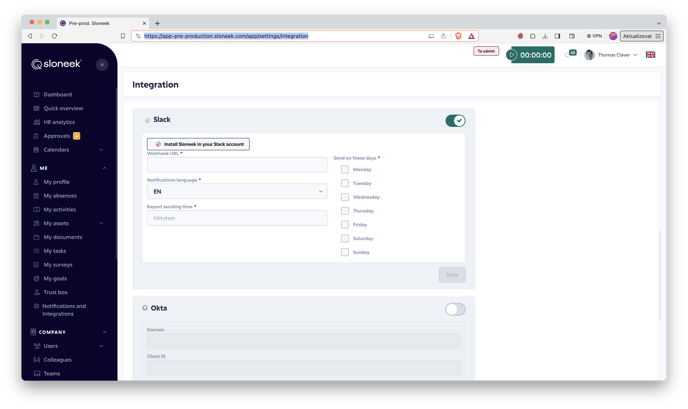
Task: Open the Notifications language dropdown
Action: tap(237, 191)
